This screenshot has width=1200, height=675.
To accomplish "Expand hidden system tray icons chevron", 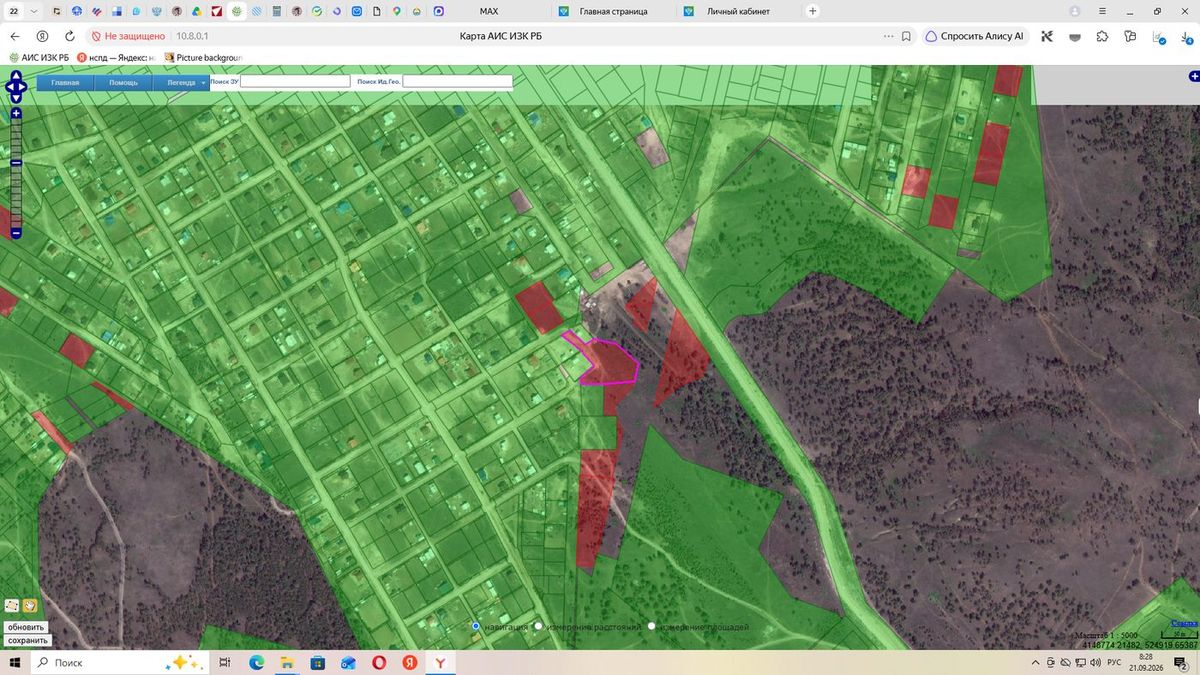I will pos(1035,662).
